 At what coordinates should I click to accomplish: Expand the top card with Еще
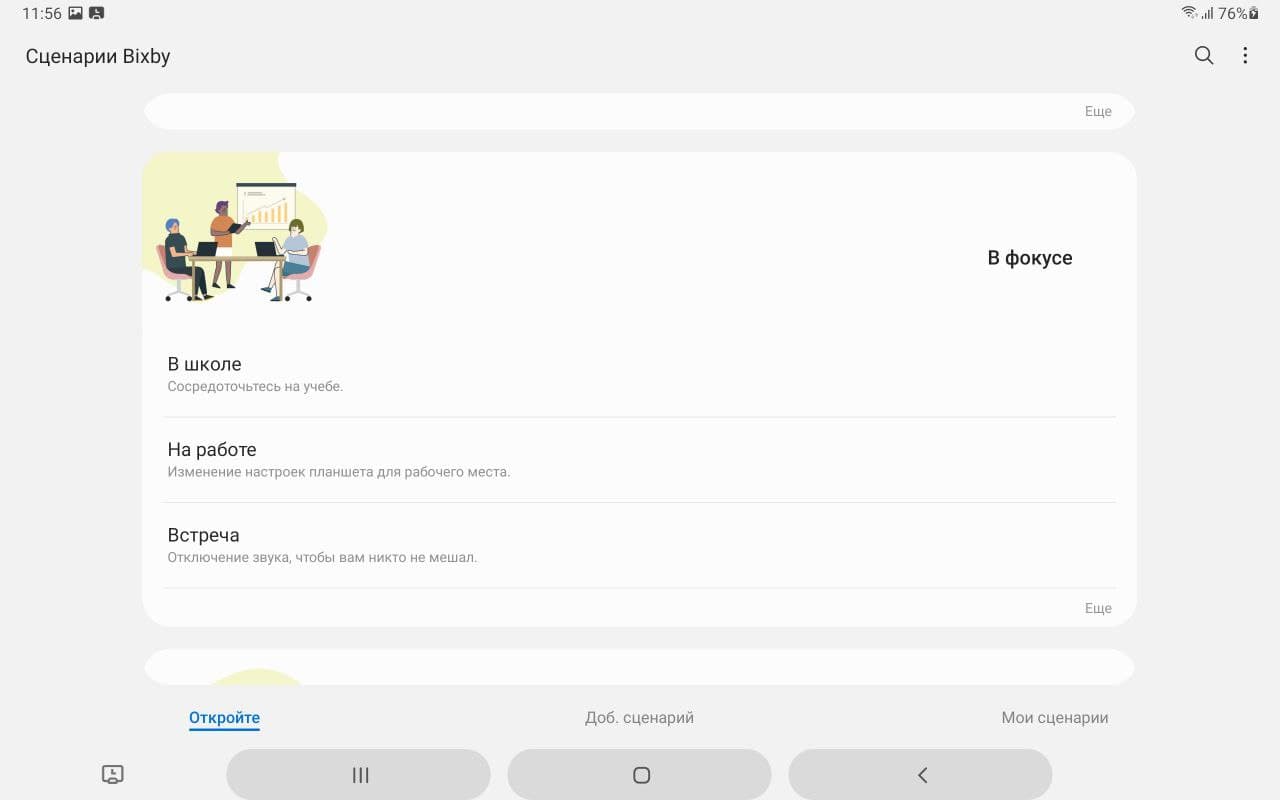(x=1098, y=111)
